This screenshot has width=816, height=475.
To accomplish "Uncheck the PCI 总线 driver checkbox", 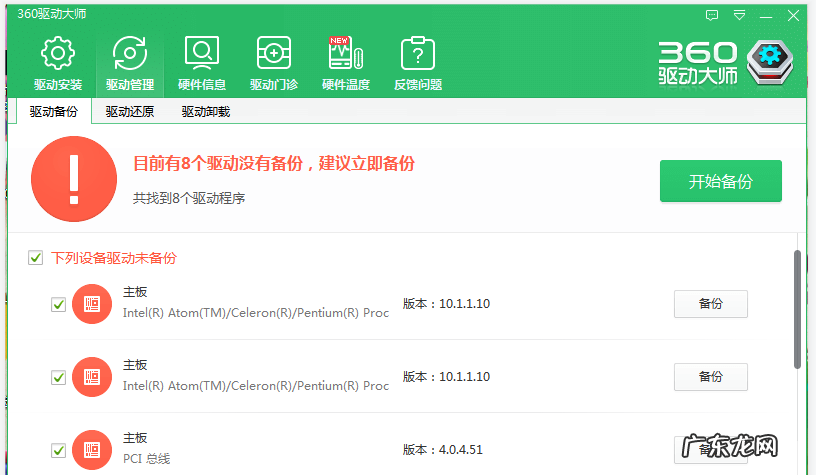I will pos(58,450).
